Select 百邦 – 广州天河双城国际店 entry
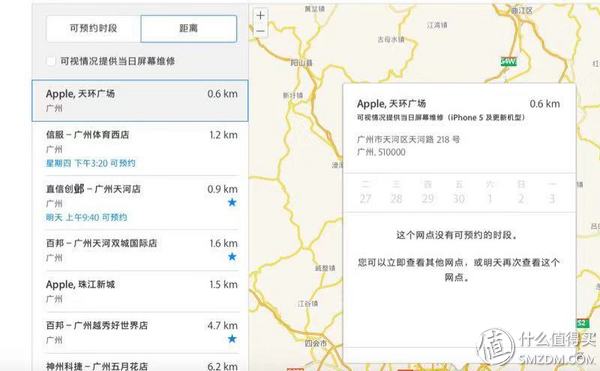This screenshot has width=600, height=371. coord(140,250)
